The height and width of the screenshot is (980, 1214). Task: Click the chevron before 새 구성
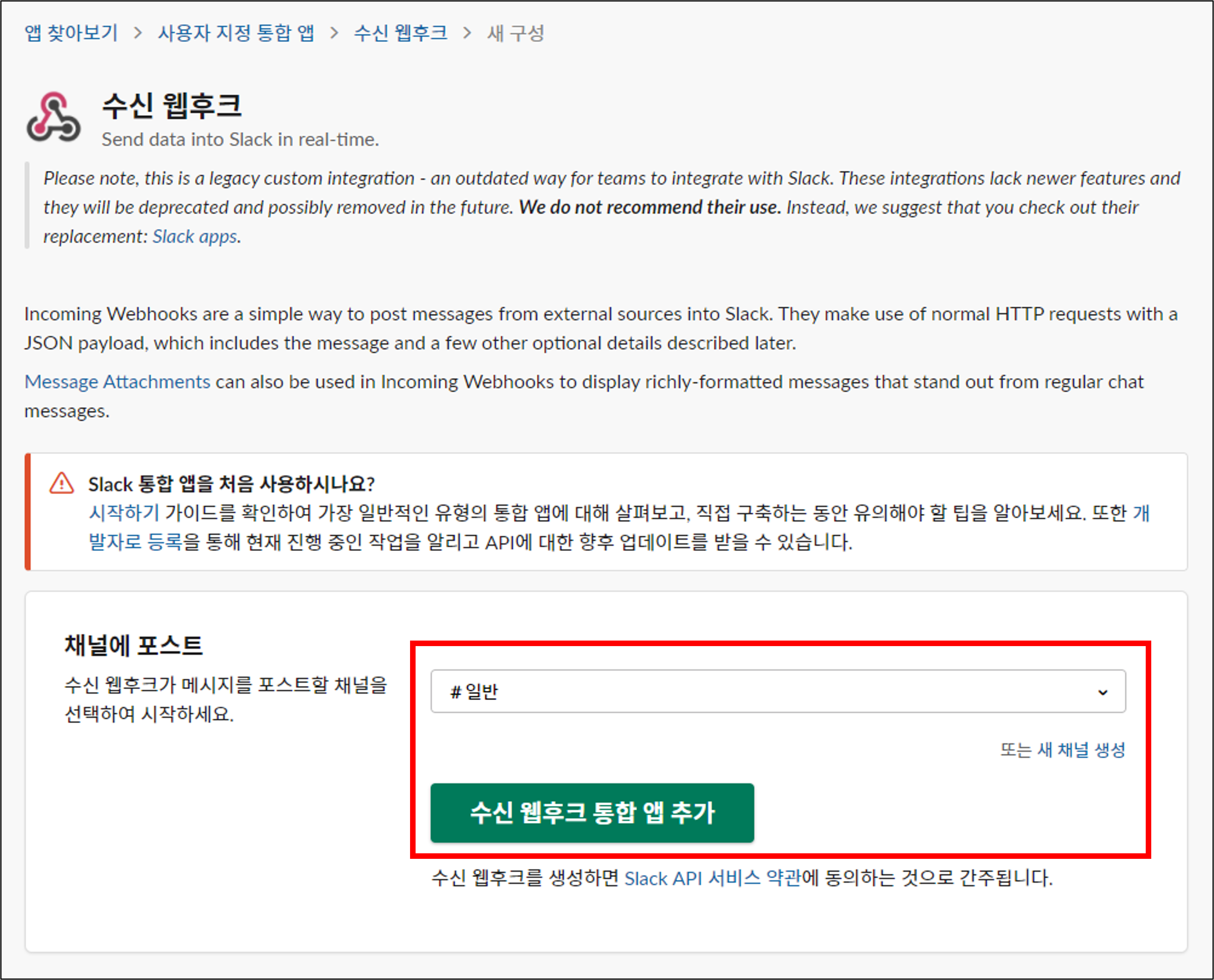[x=467, y=33]
